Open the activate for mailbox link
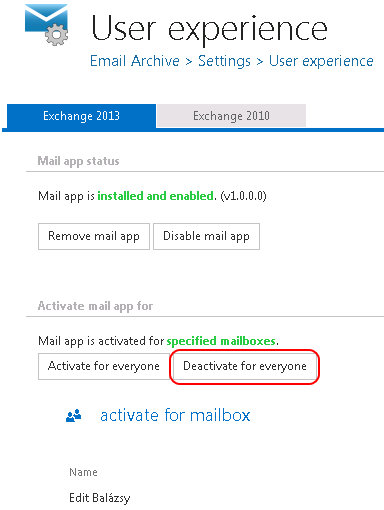Image resolution: width=384 pixels, height=510 pixels. click(x=175, y=415)
